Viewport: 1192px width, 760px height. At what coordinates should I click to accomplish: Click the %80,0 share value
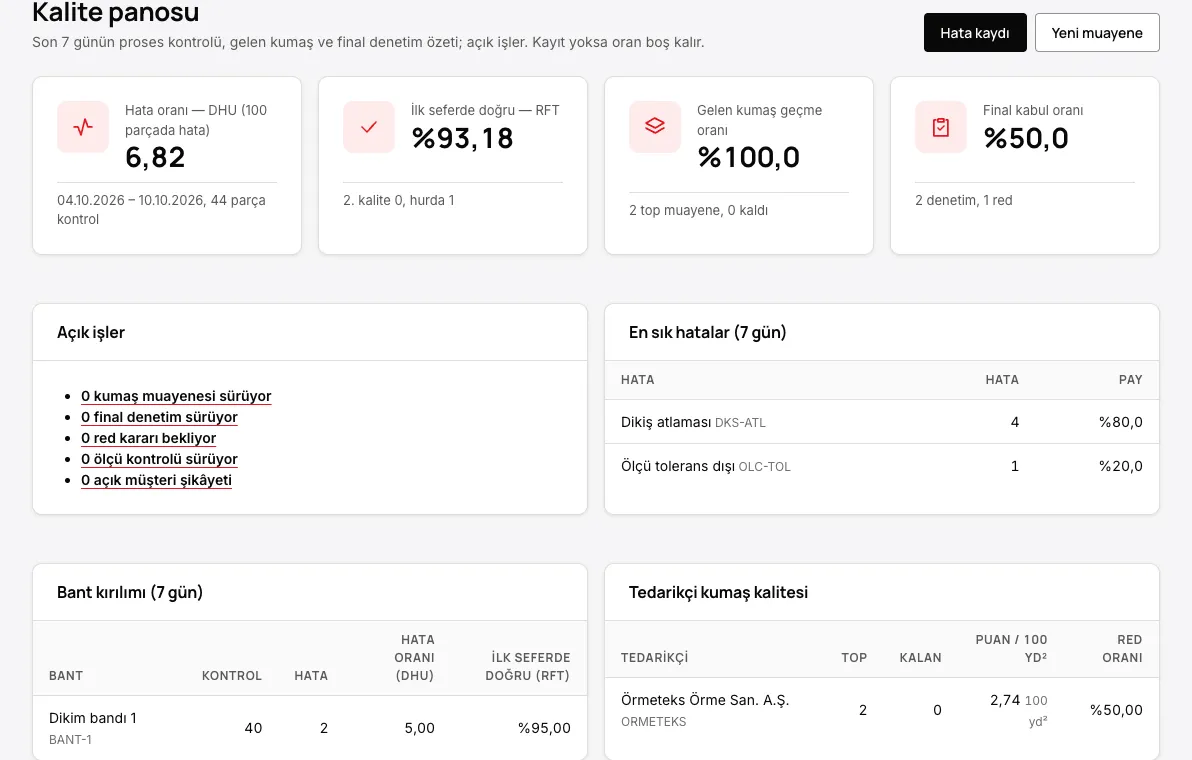pyautogui.click(x=1121, y=422)
